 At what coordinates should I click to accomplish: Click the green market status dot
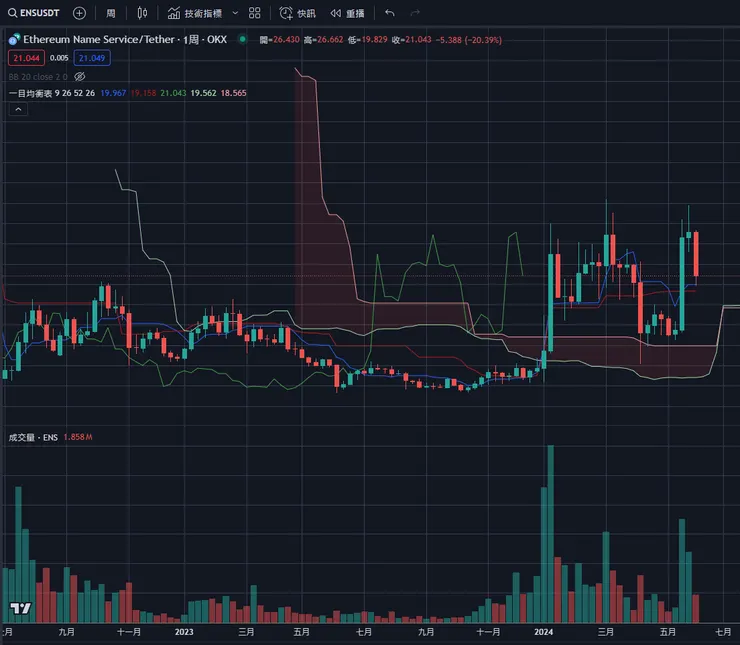[243, 39]
